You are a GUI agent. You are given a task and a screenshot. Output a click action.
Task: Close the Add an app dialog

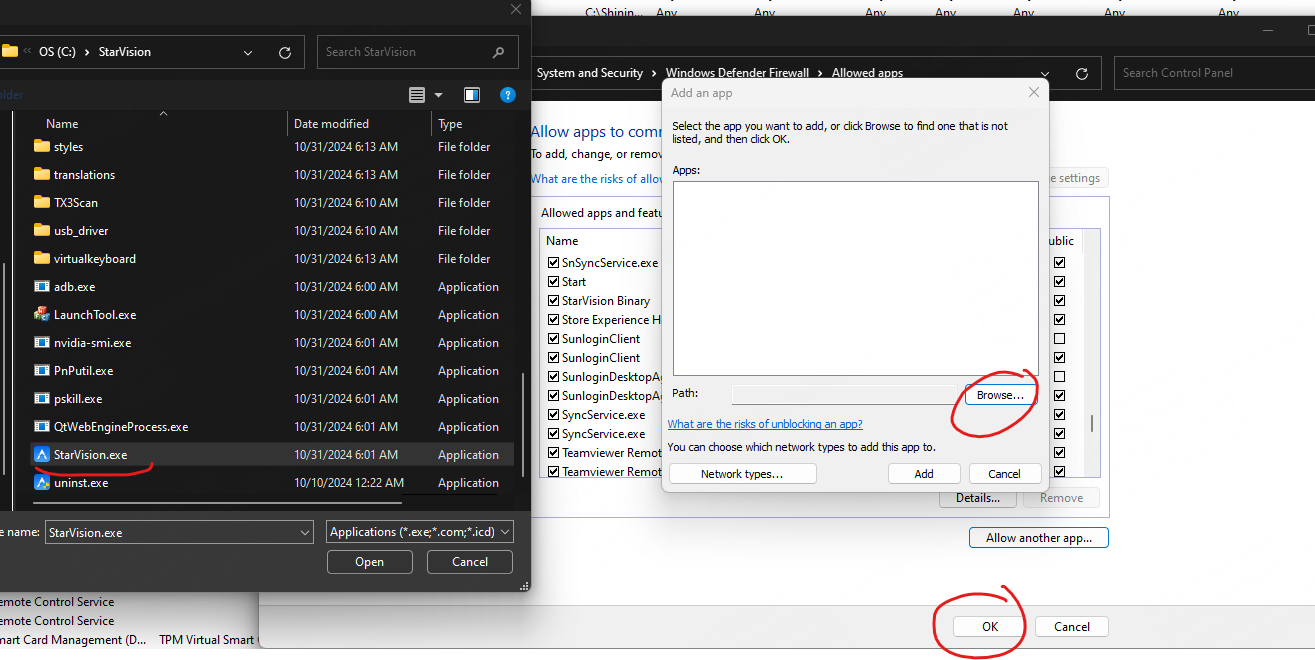coord(1034,93)
